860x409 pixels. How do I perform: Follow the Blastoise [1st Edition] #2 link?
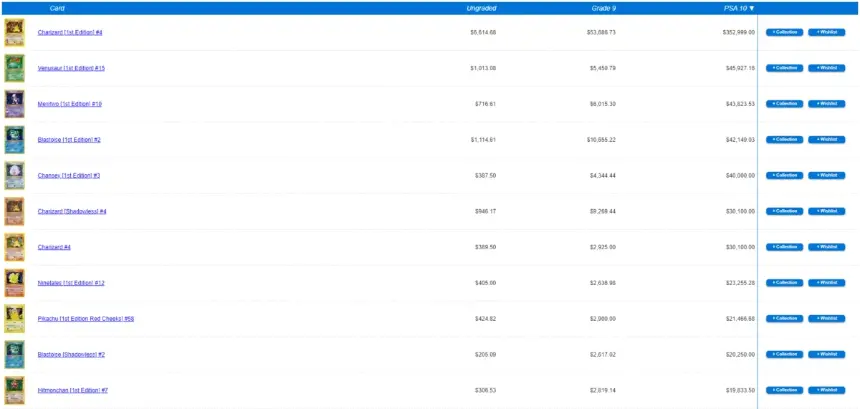pyautogui.click(x=69, y=140)
